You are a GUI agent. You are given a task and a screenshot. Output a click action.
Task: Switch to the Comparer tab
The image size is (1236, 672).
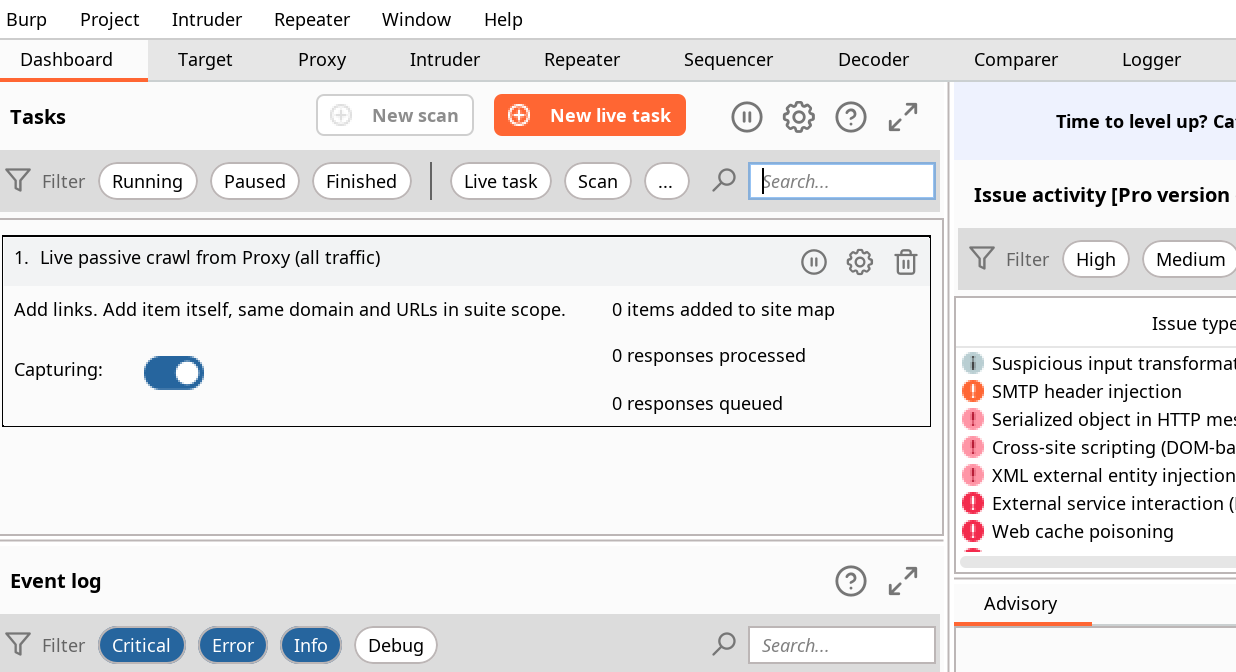[1016, 60]
